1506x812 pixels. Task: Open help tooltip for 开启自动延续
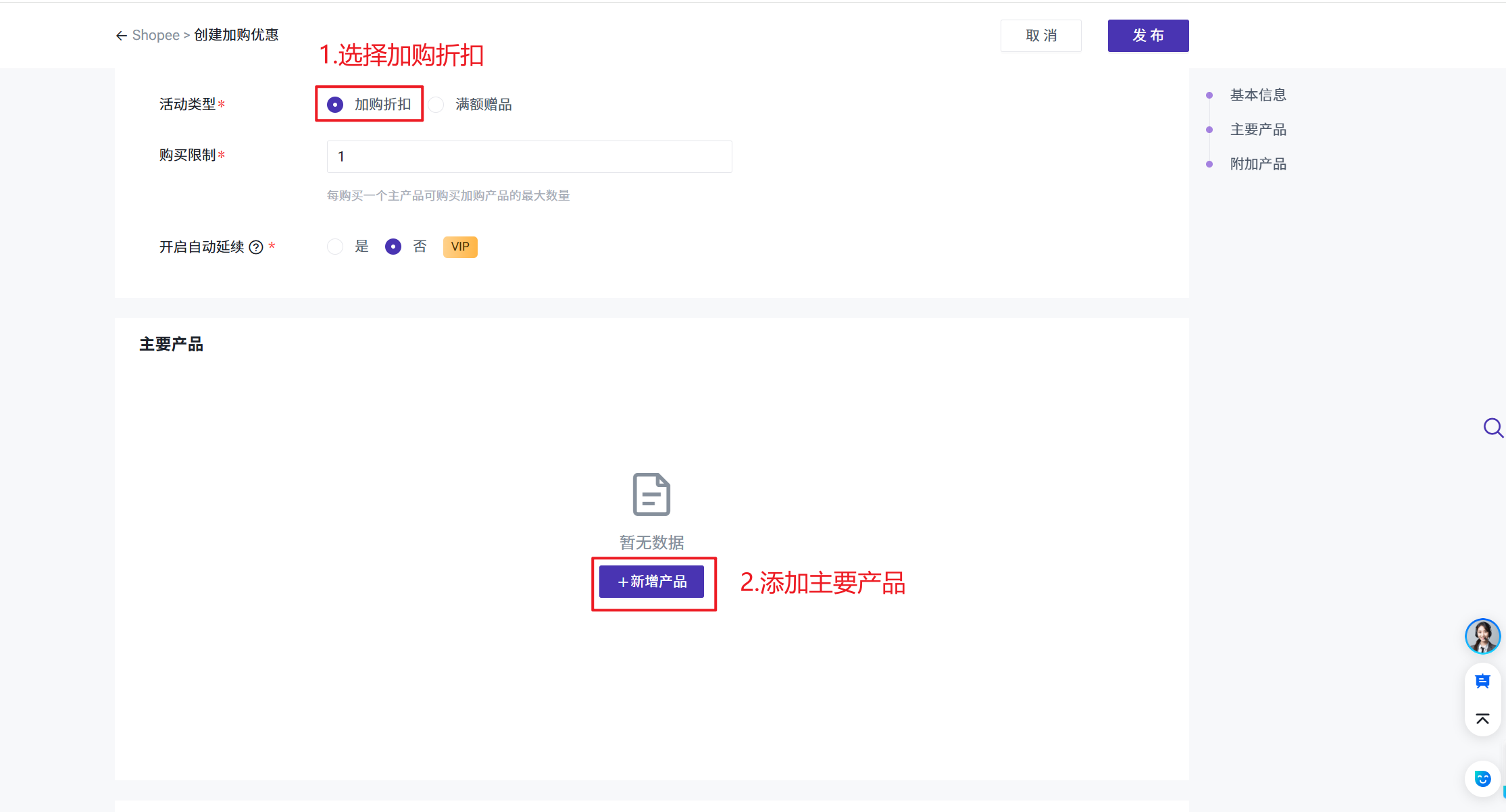[x=256, y=247]
